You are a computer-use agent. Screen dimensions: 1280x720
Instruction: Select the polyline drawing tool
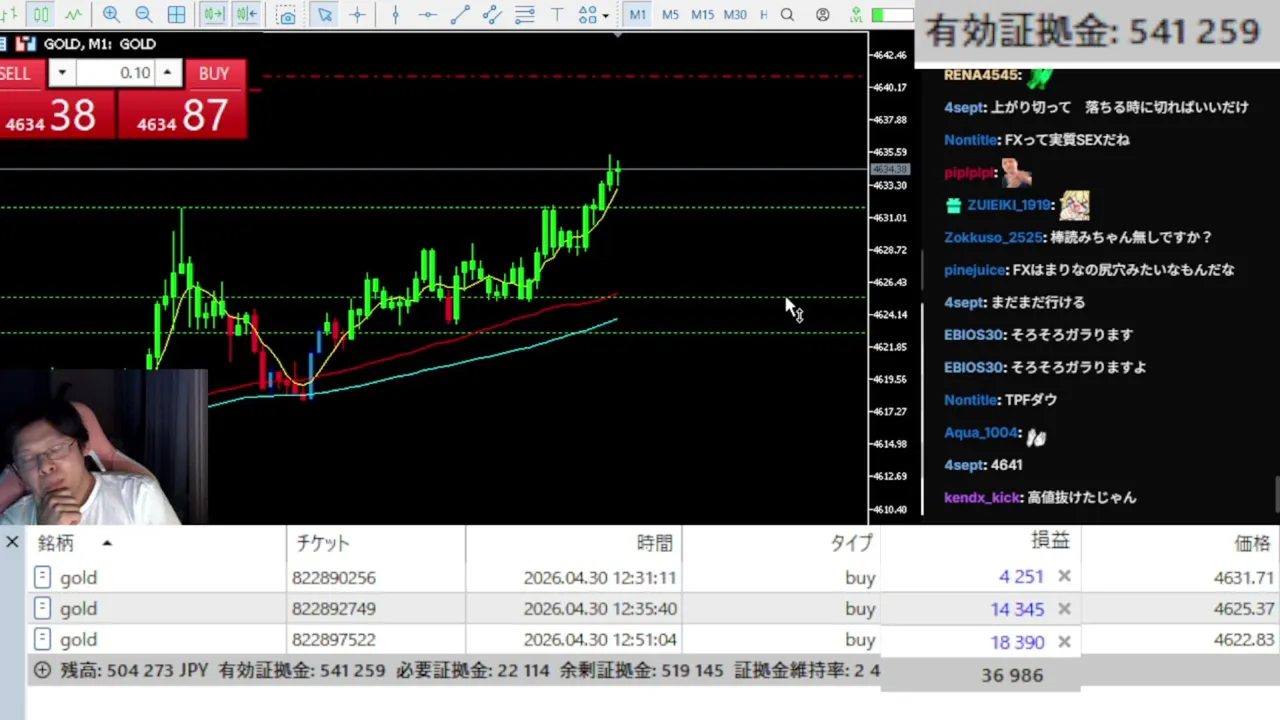[x=491, y=15]
